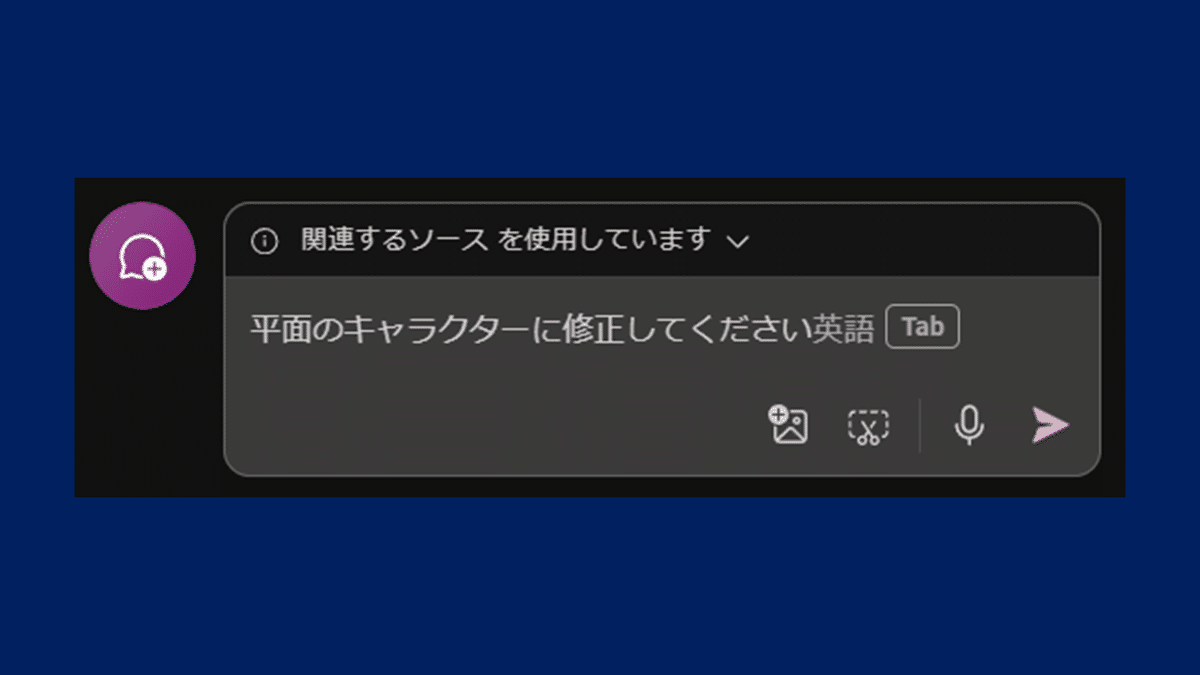Select the screenshot capture scissors icon
This screenshot has height=675, width=1200.
(868, 427)
